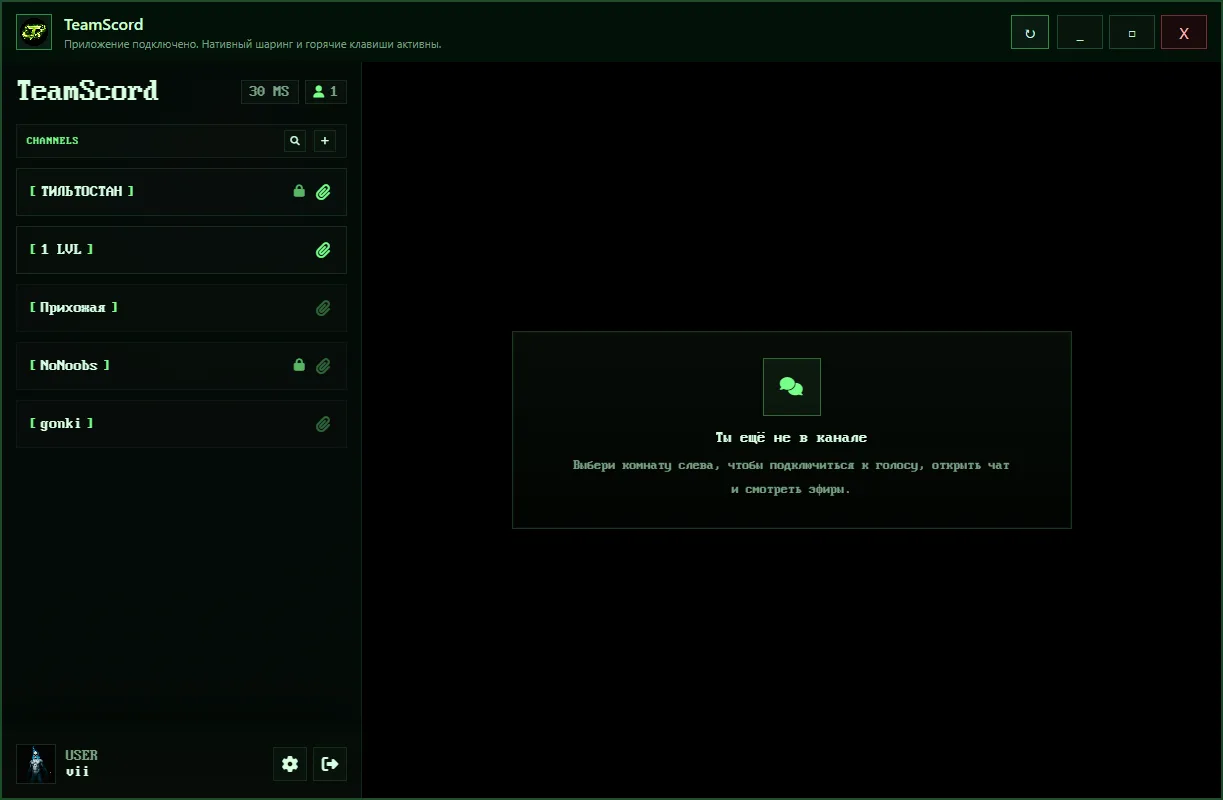
Task: Maximize the TeamScord window
Action: point(1132,32)
